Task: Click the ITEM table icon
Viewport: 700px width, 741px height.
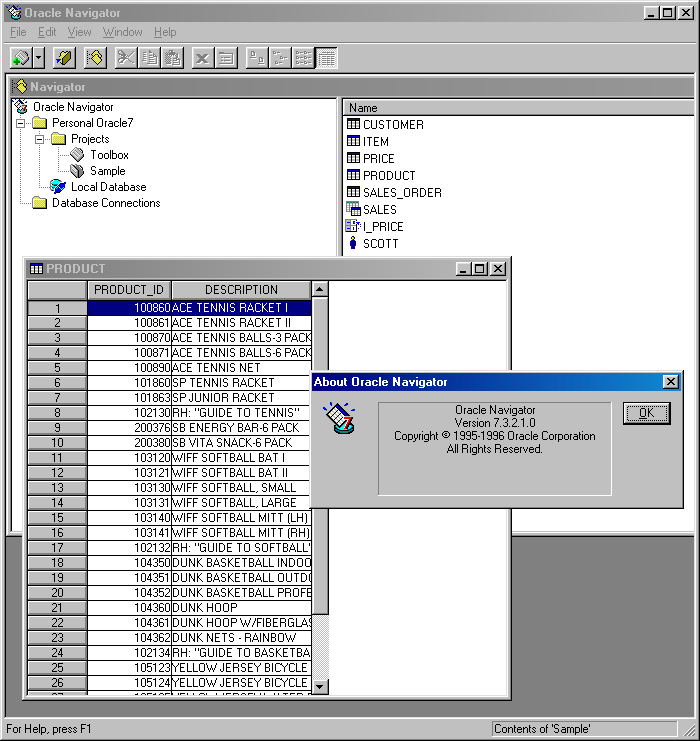Action: click(x=353, y=141)
